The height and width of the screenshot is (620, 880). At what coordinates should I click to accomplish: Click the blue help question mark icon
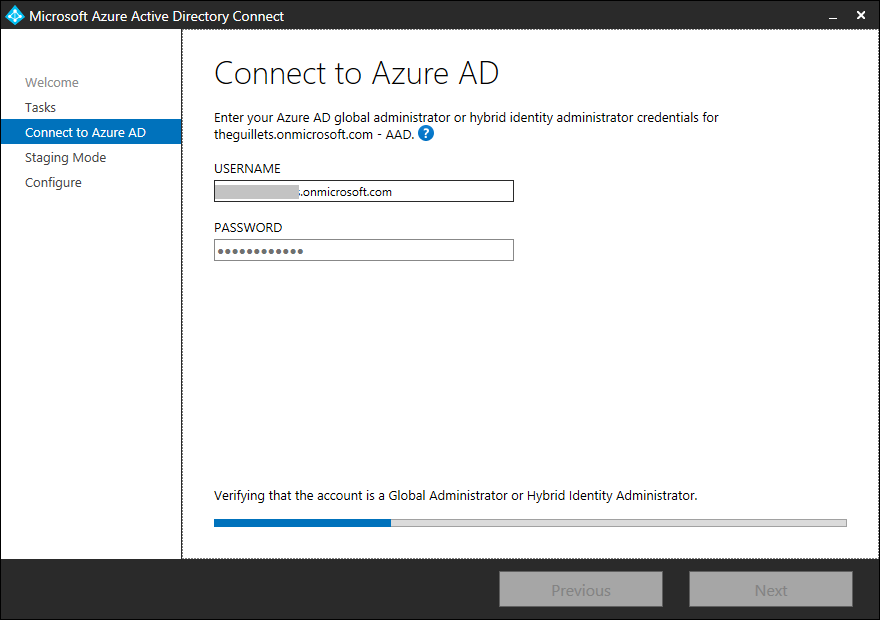(426, 134)
